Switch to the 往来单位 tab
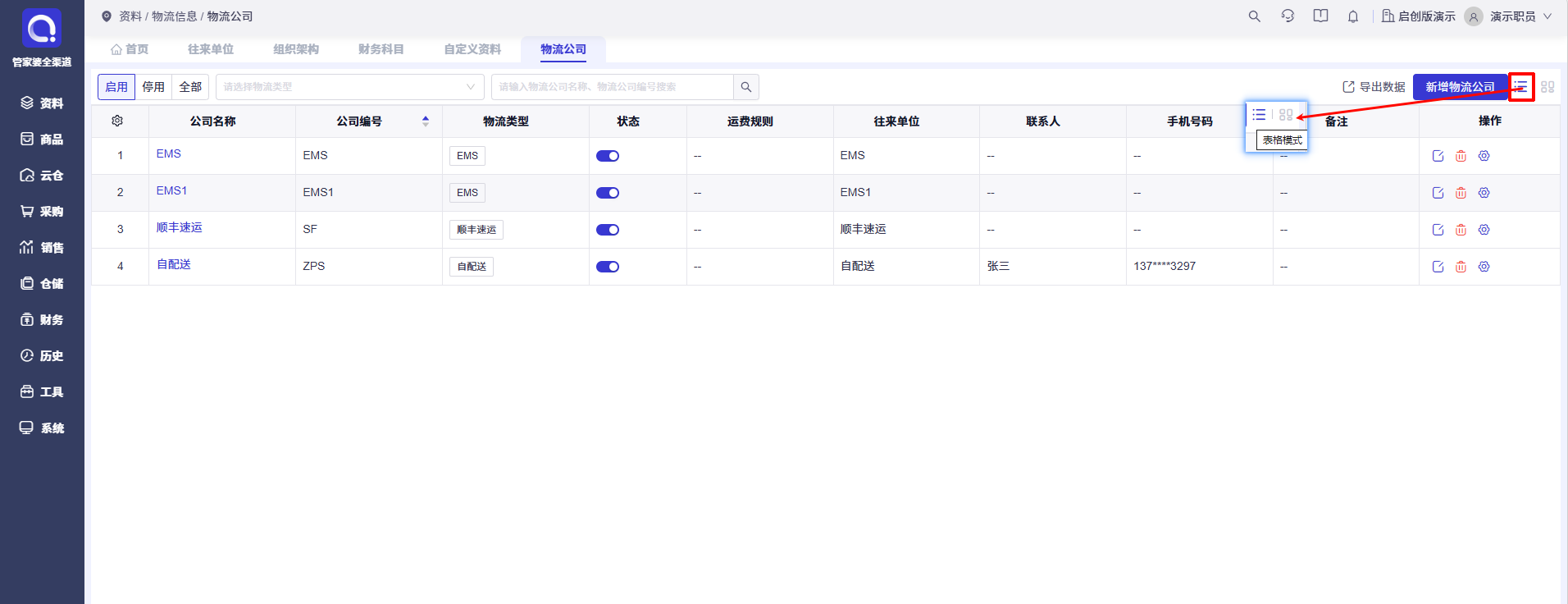Screen dimensions: 1568x604 tap(211, 49)
